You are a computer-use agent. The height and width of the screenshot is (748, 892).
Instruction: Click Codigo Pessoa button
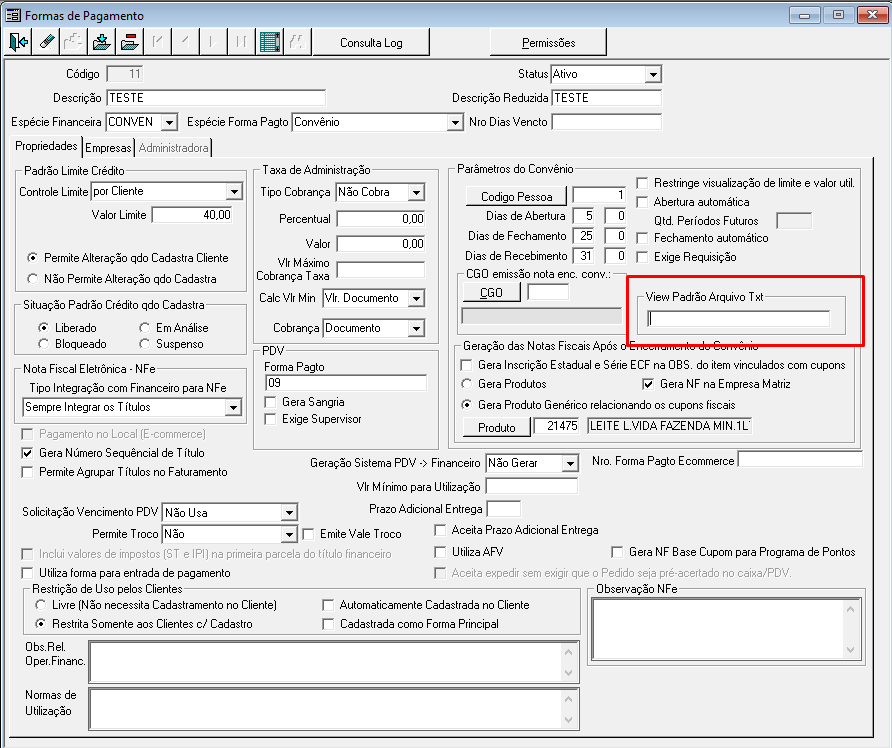point(517,196)
